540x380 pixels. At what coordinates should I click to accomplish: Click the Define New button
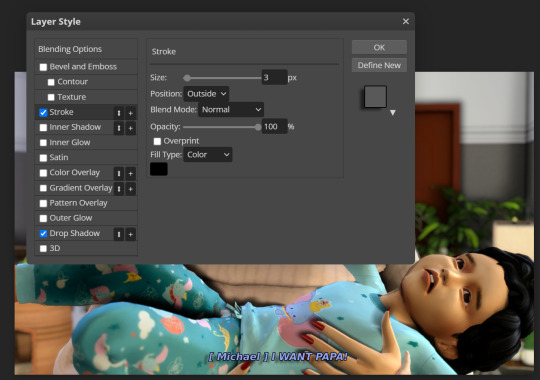tap(379, 65)
